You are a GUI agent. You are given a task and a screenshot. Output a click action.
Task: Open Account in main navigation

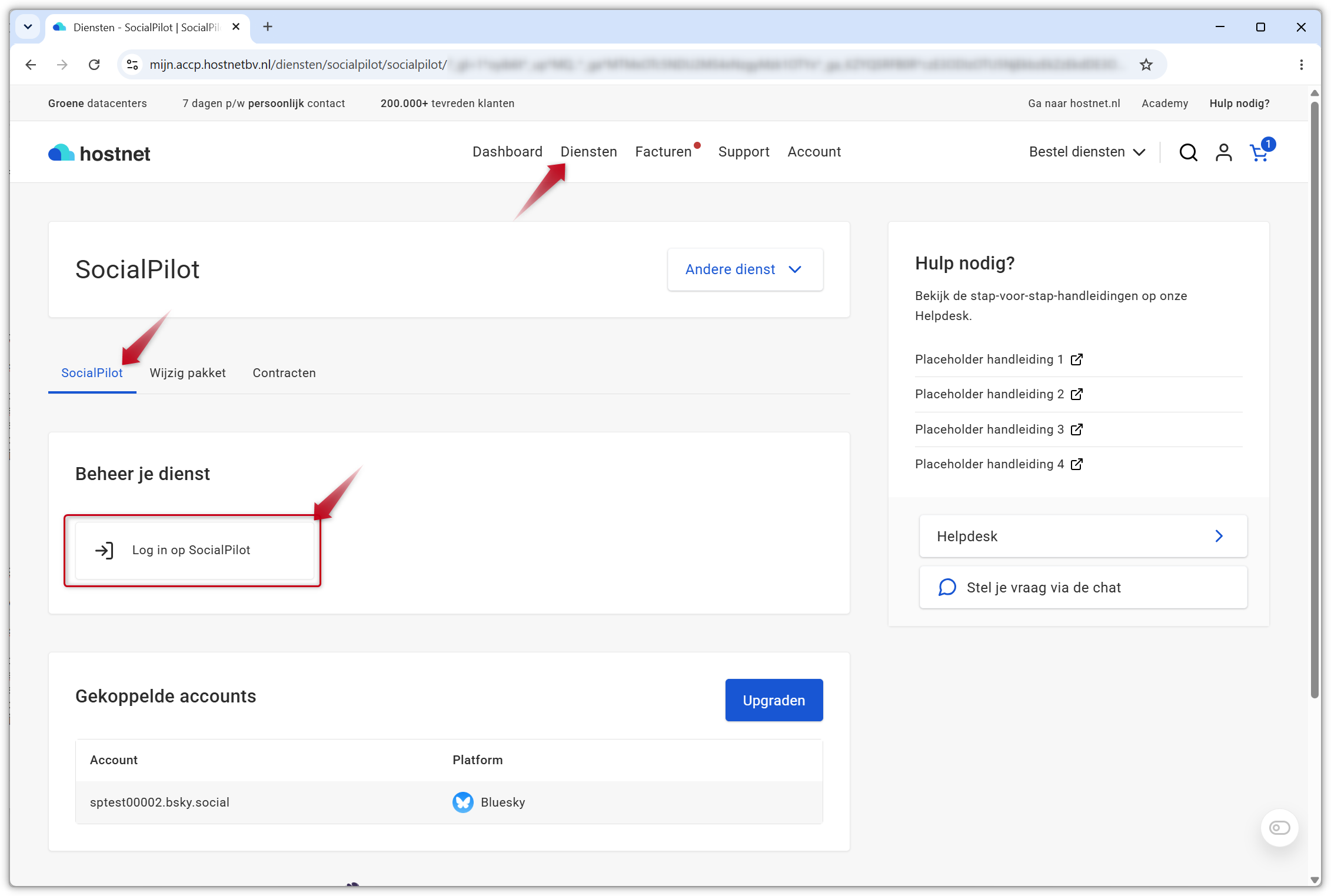tap(814, 152)
